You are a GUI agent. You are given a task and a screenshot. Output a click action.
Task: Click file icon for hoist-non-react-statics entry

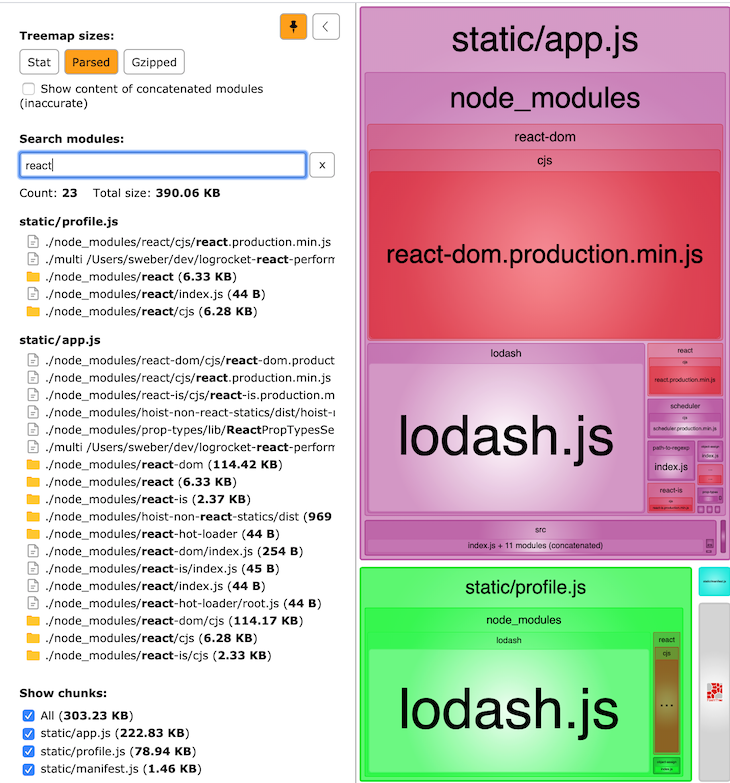point(33,413)
